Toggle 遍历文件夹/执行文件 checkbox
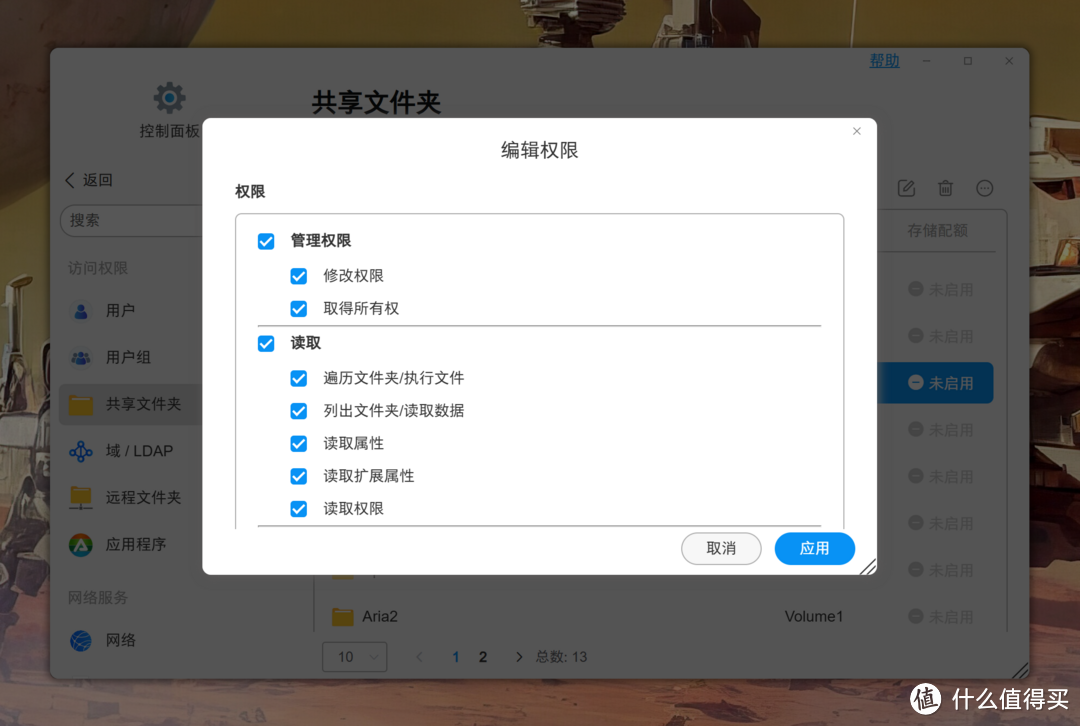 298,378
